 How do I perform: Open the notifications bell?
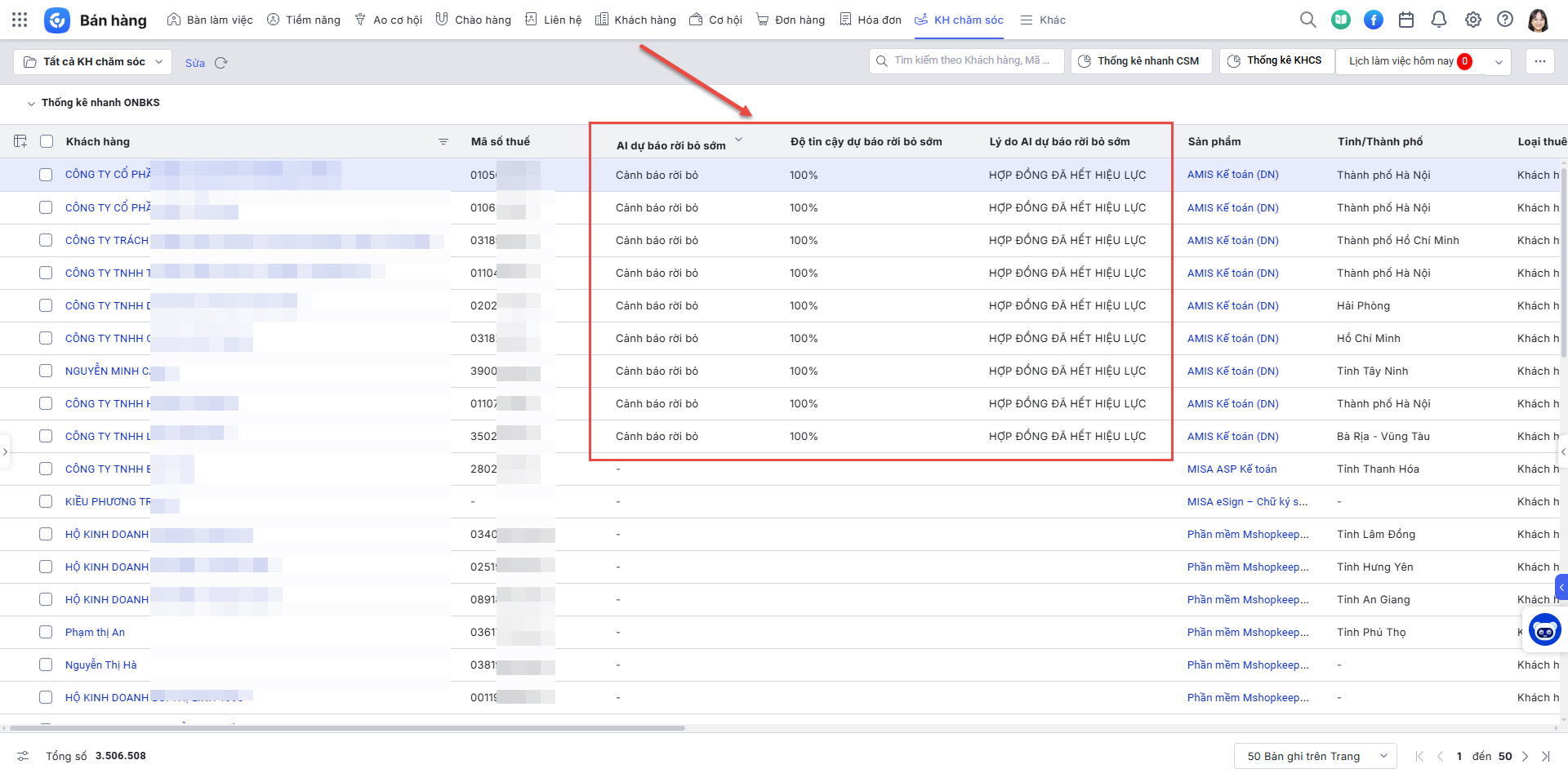1439,20
